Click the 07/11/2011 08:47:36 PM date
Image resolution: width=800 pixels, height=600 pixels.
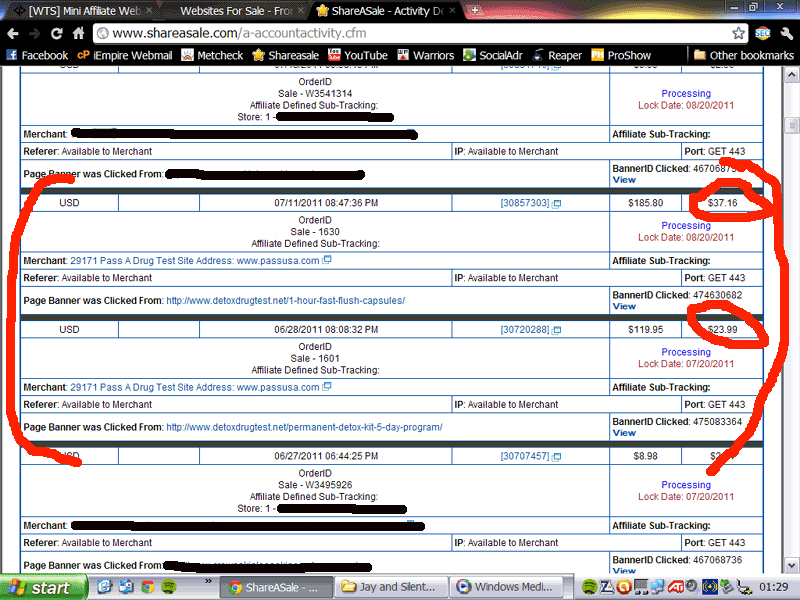(x=326, y=203)
